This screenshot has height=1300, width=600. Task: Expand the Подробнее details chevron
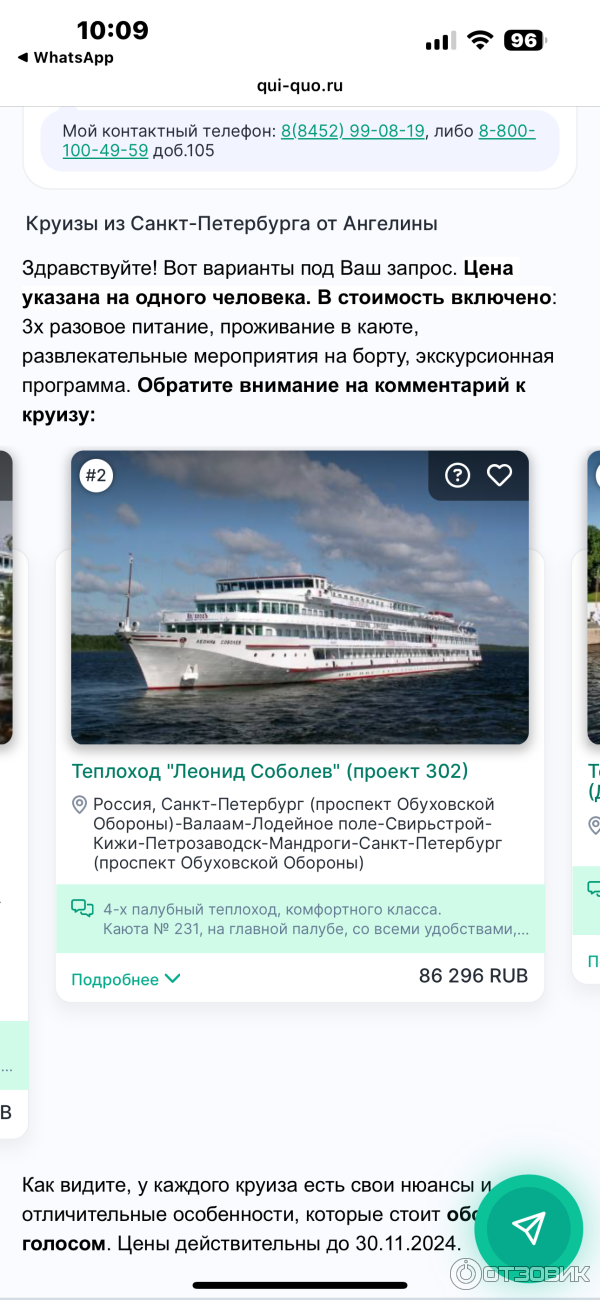point(172,979)
